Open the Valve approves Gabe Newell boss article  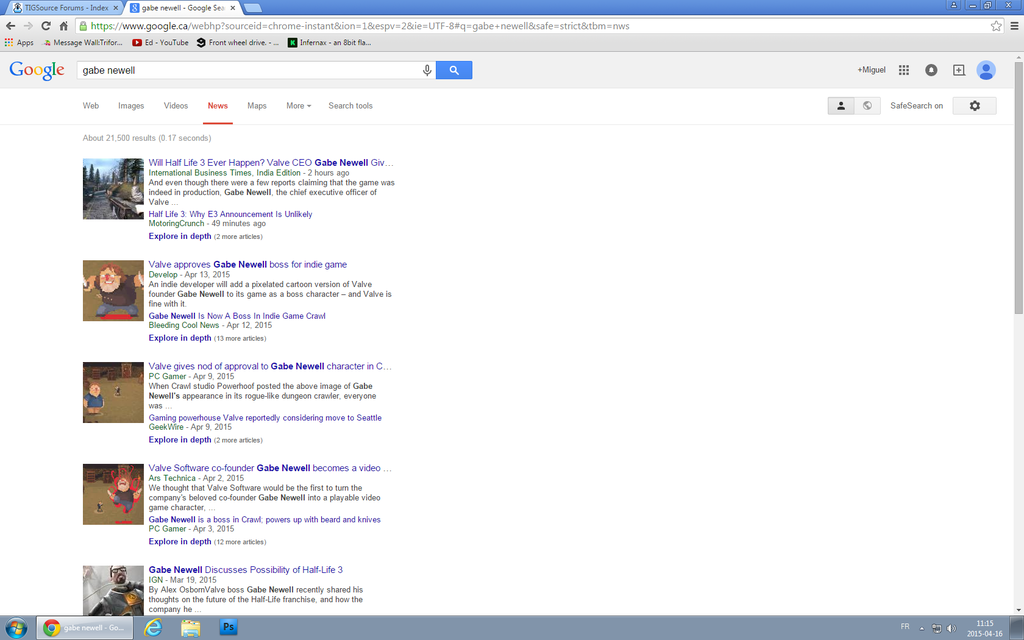click(x=248, y=265)
